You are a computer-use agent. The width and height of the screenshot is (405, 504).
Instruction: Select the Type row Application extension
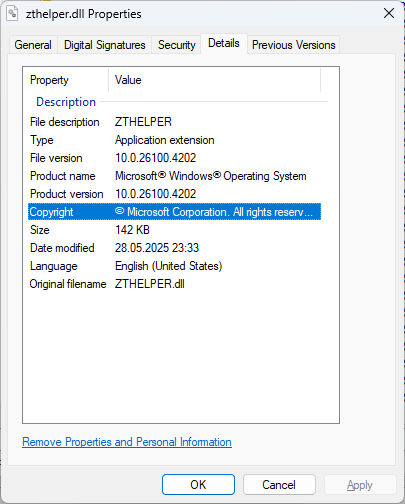(x=174, y=140)
